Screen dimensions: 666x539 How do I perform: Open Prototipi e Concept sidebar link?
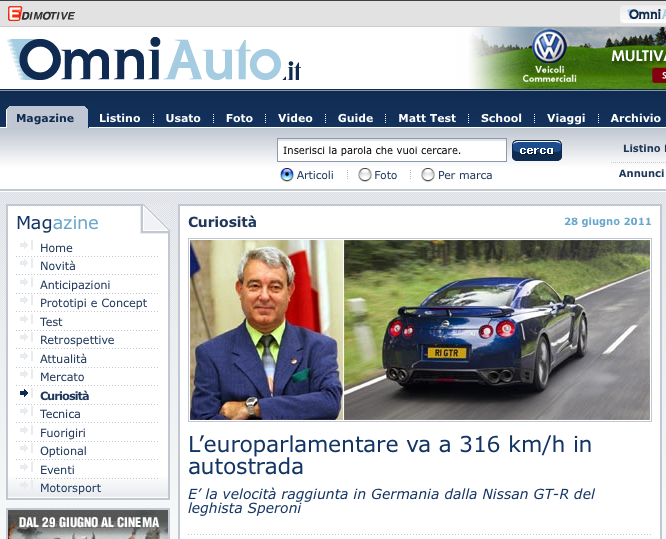[x=93, y=303]
